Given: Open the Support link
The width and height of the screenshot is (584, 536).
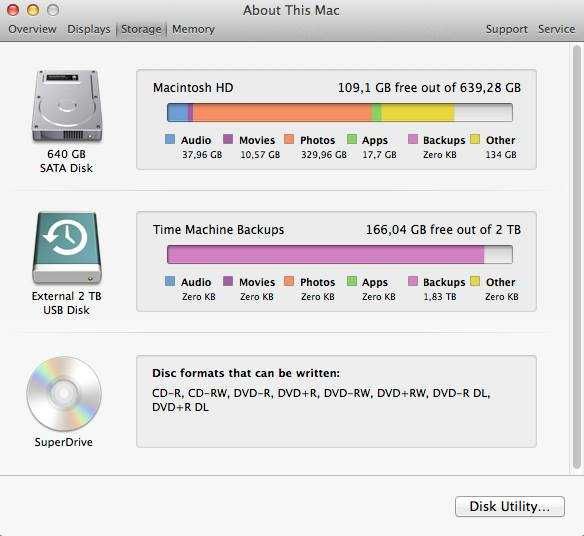Looking at the screenshot, I should point(507,29).
